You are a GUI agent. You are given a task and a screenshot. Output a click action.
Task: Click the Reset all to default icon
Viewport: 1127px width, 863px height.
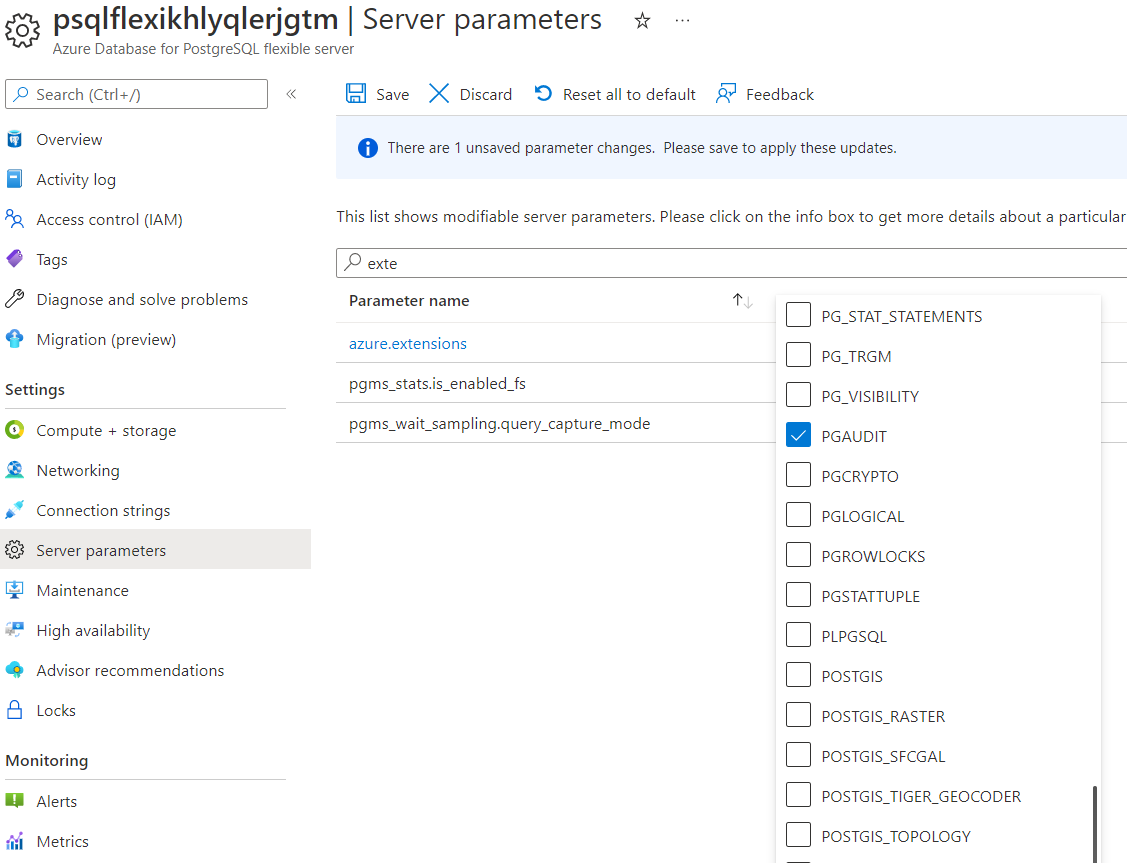point(541,93)
